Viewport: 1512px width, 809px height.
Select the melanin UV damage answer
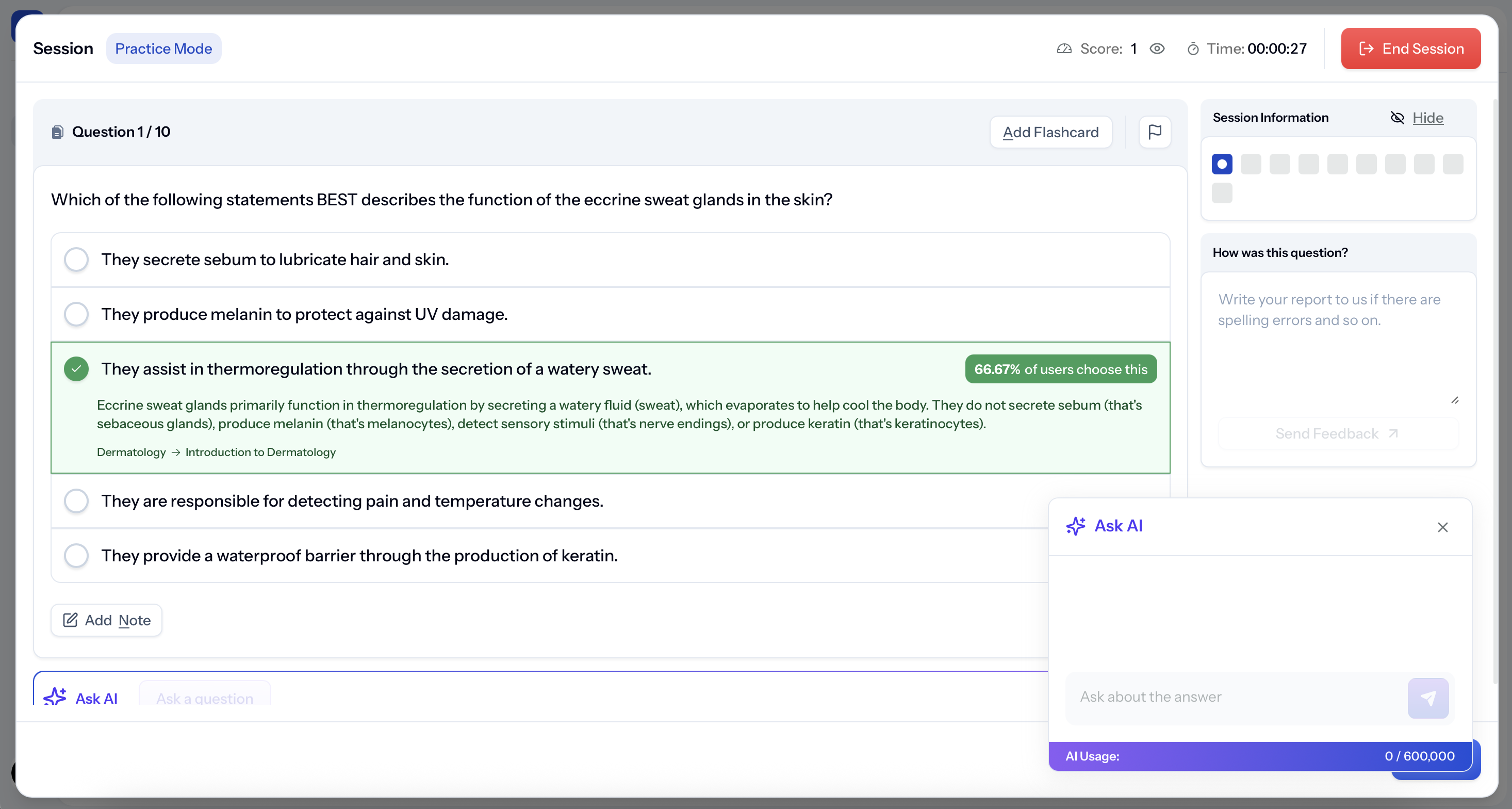(76, 314)
